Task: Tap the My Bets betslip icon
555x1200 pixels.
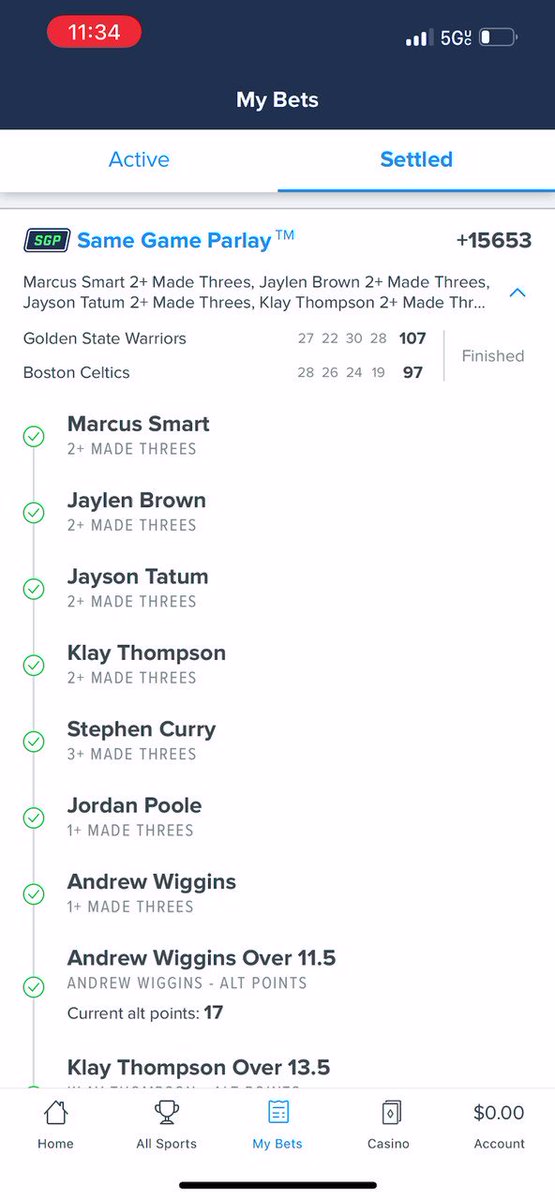Action: click(x=278, y=1112)
